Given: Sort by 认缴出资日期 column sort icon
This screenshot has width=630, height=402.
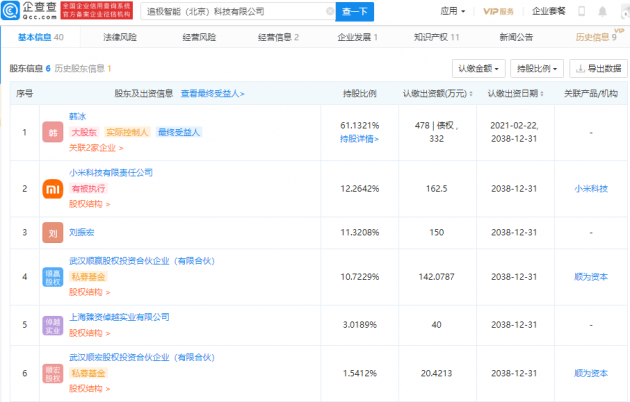Looking at the screenshot, I should tap(542, 94).
